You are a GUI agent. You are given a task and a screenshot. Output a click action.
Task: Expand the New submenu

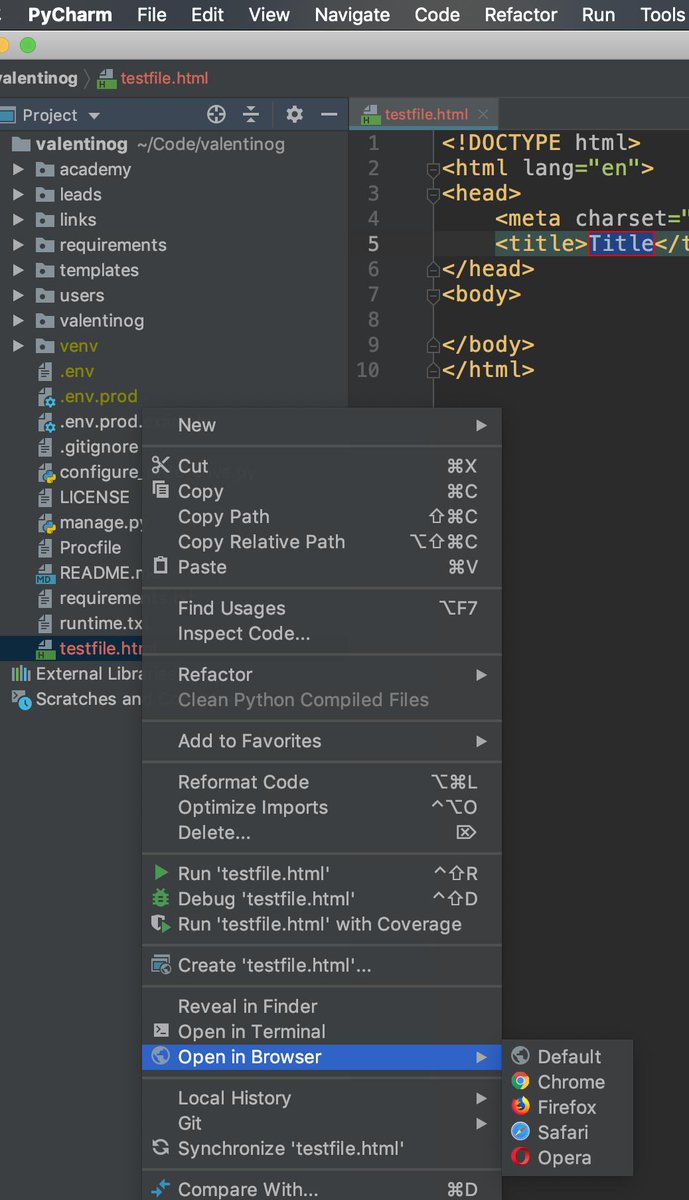click(322, 425)
